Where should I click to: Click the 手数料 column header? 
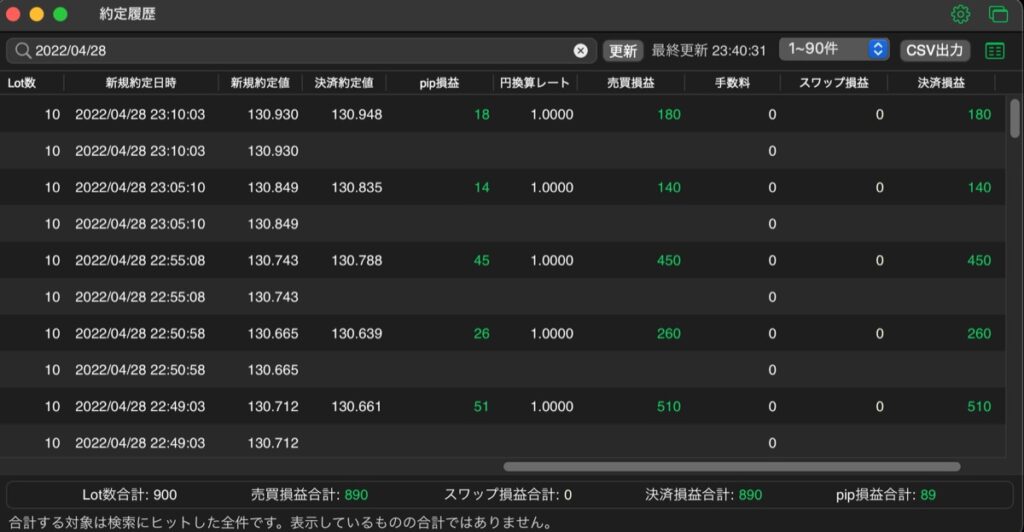tap(732, 83)
